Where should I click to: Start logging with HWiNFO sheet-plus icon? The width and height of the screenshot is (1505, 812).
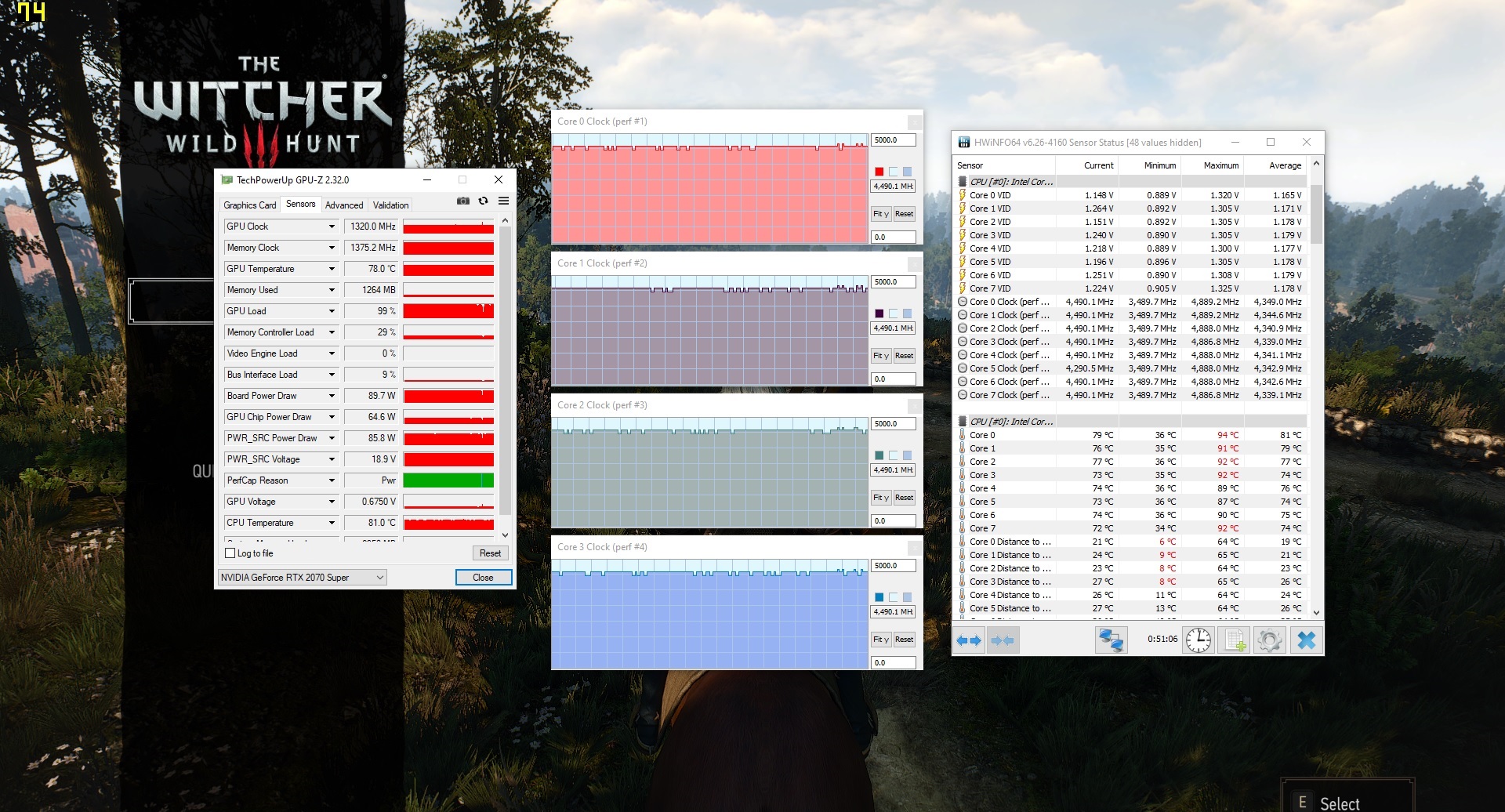click(1235, 640)
